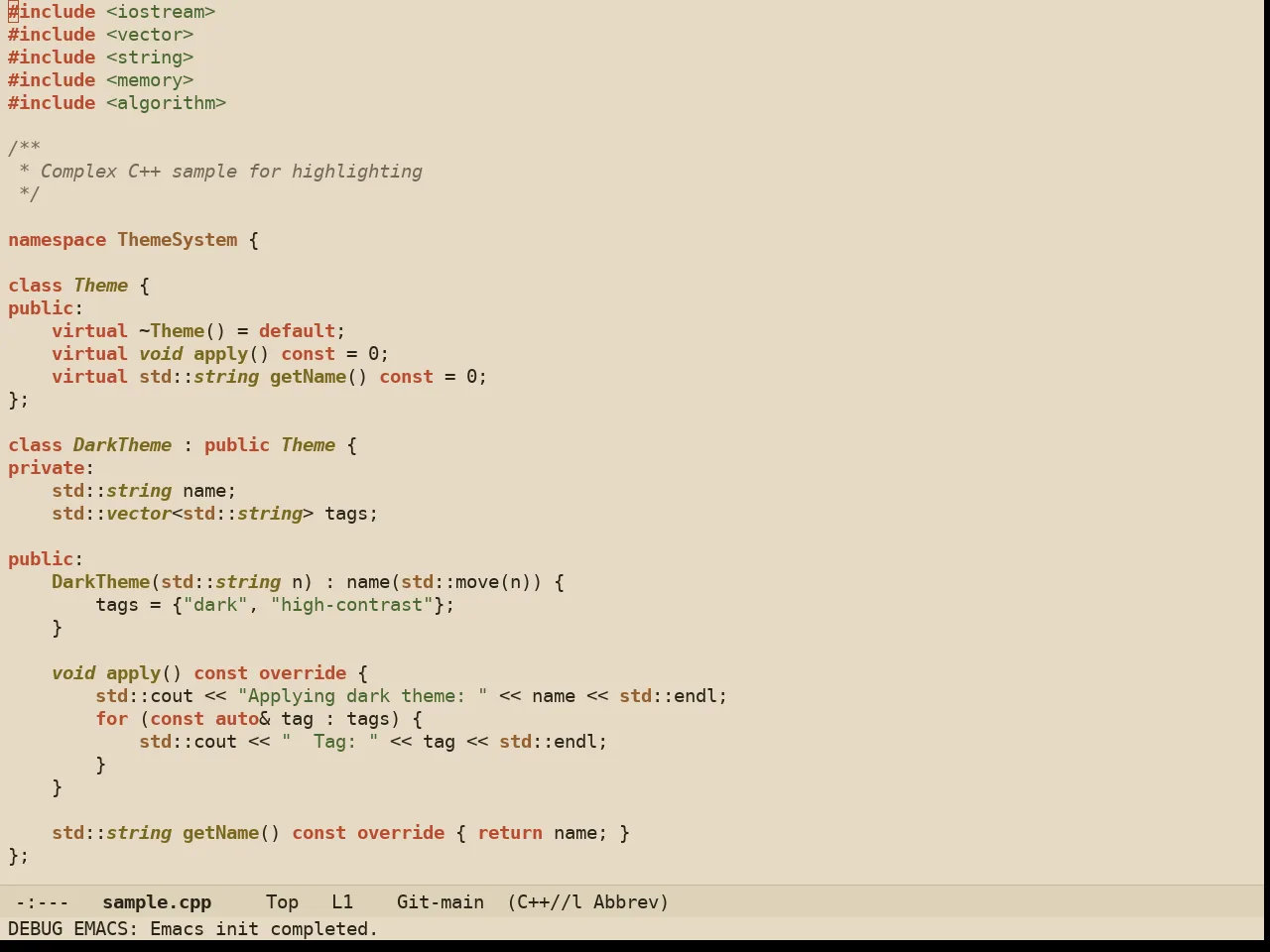The width and height of the screenshot is (1270, 952).
Task: Click the 'virtual std::string getName() const = 0;' line
Action: coord(270,377)
